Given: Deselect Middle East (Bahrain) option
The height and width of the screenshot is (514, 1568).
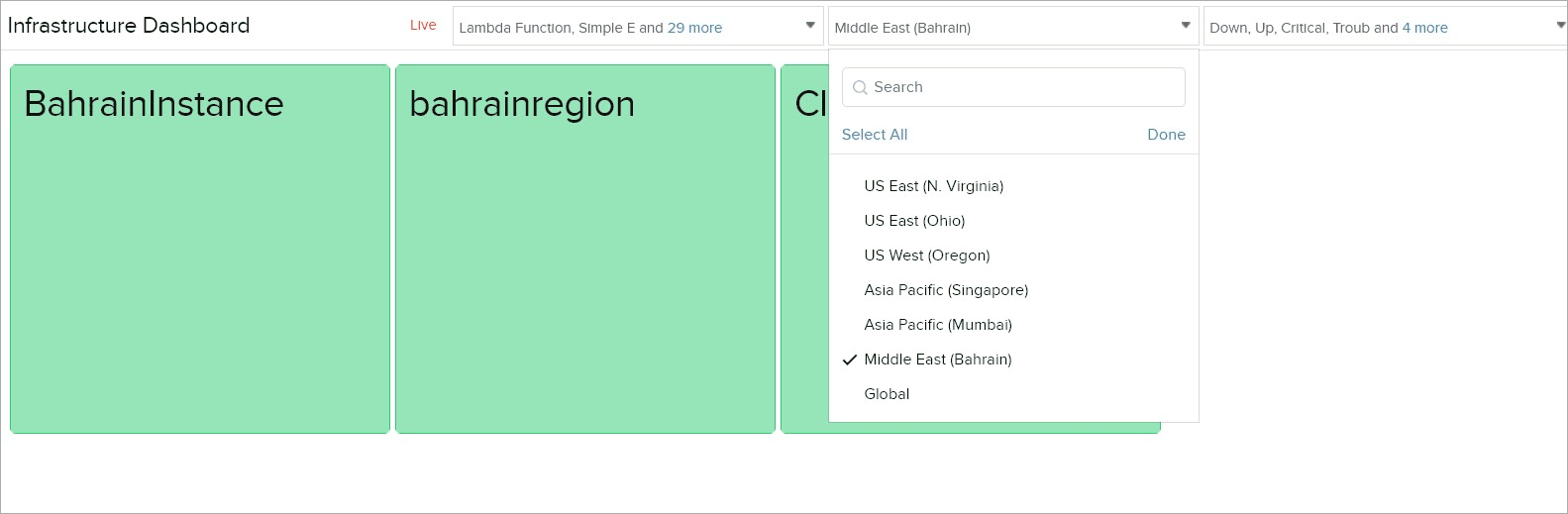Looking at the screenshot, I should coord(937,360).
